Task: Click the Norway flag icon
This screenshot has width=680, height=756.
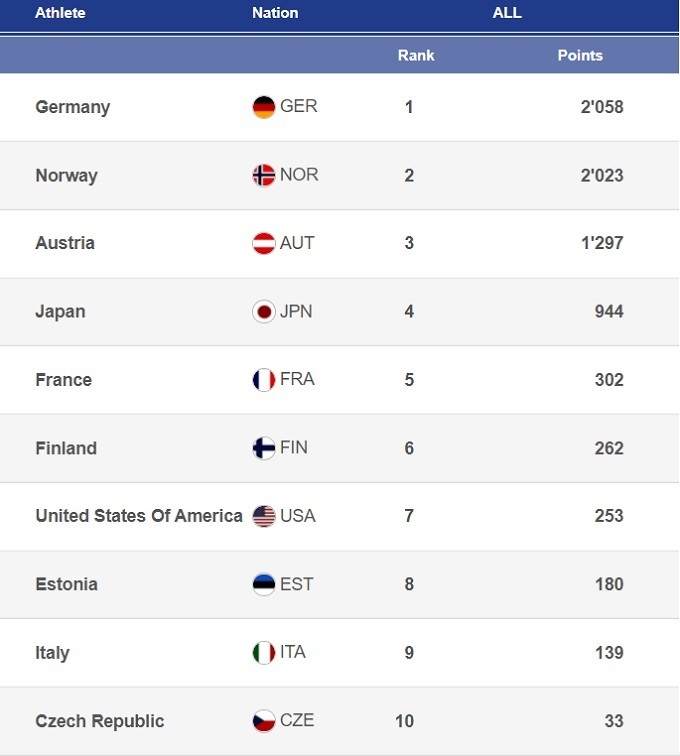Action: [264, 175]
